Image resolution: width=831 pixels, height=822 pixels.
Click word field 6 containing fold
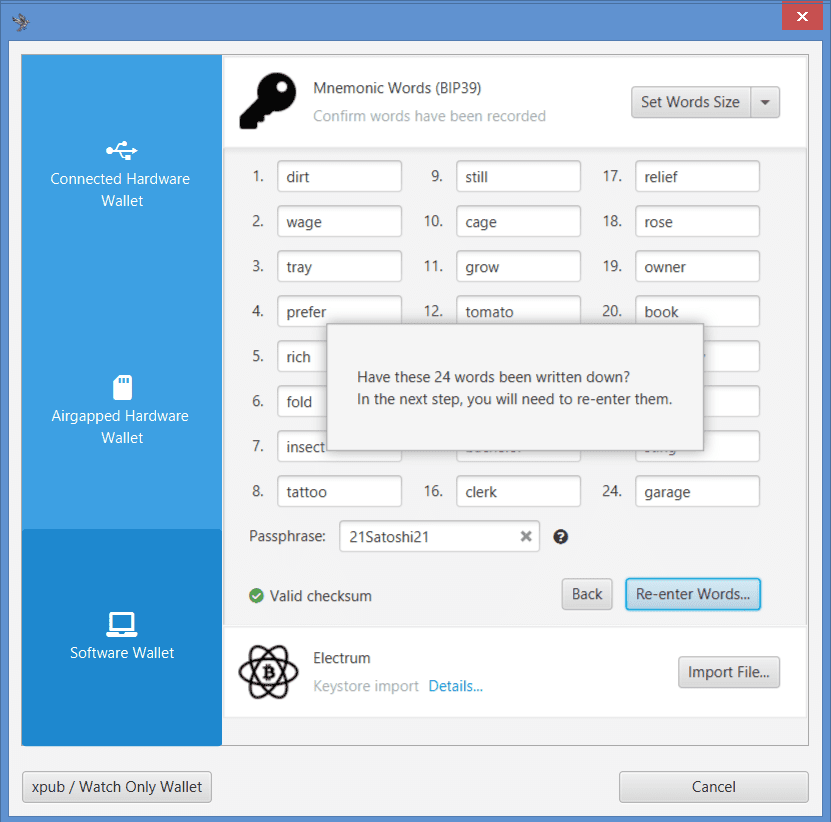(x=302, y=402)
